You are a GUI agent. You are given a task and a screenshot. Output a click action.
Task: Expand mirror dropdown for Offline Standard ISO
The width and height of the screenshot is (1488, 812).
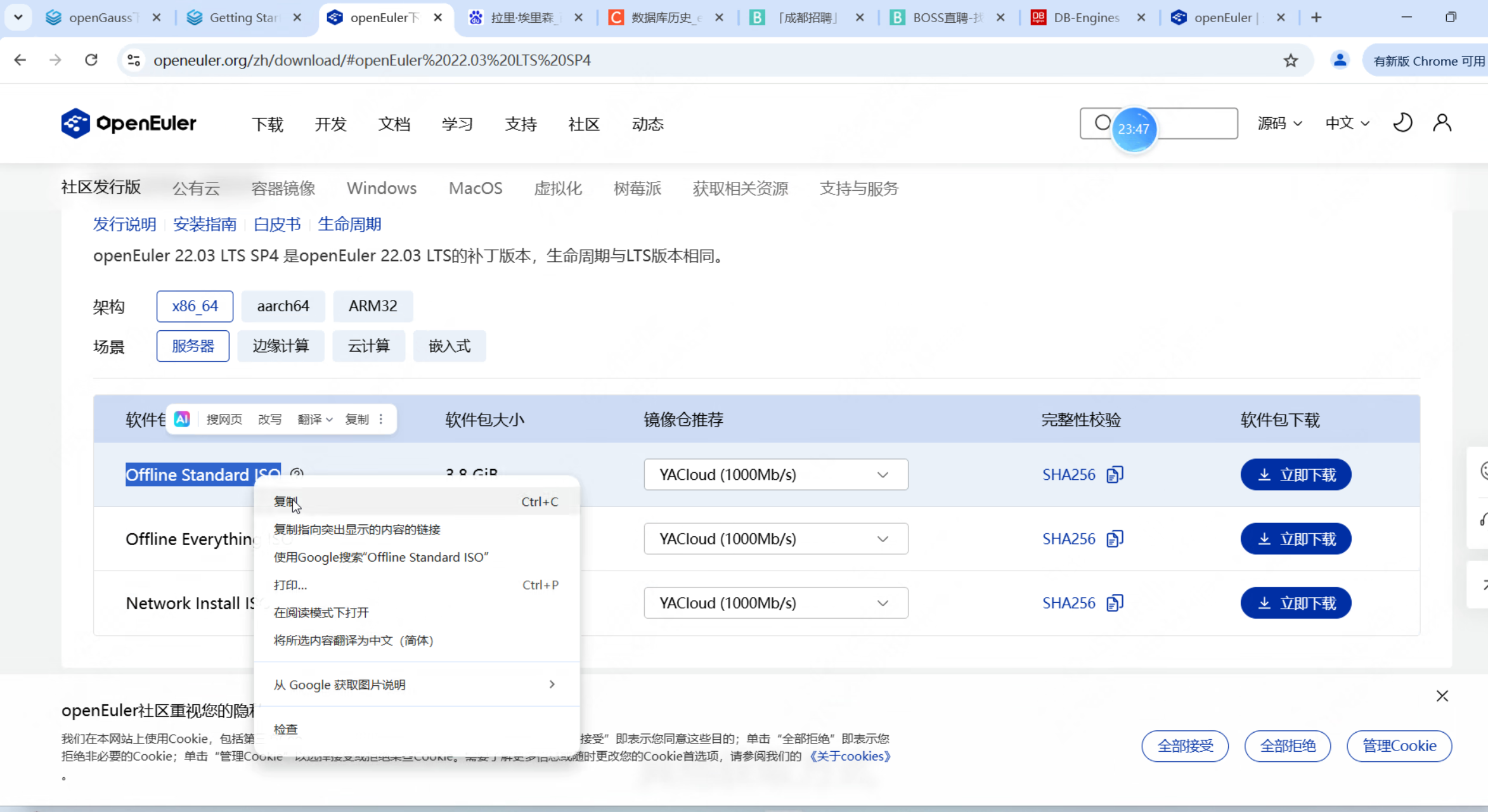point(775,474)
